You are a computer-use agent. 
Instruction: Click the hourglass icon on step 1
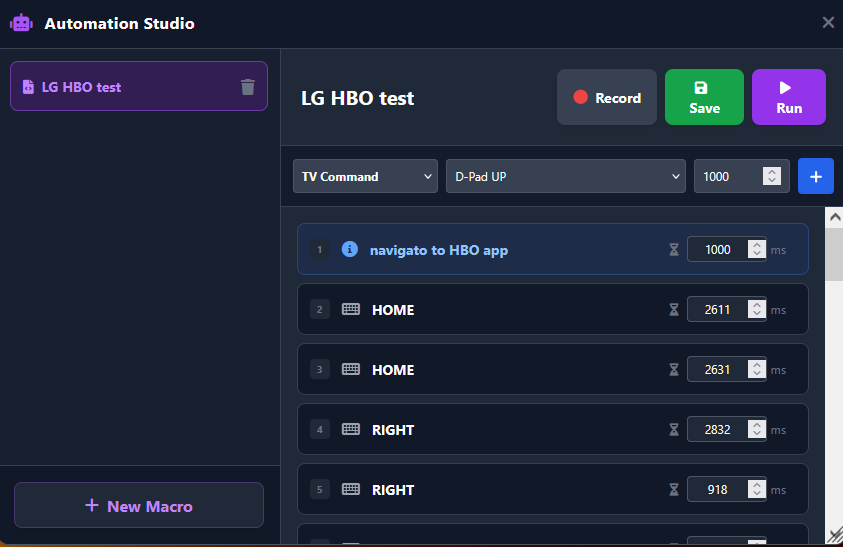click(x=674, y=250)
